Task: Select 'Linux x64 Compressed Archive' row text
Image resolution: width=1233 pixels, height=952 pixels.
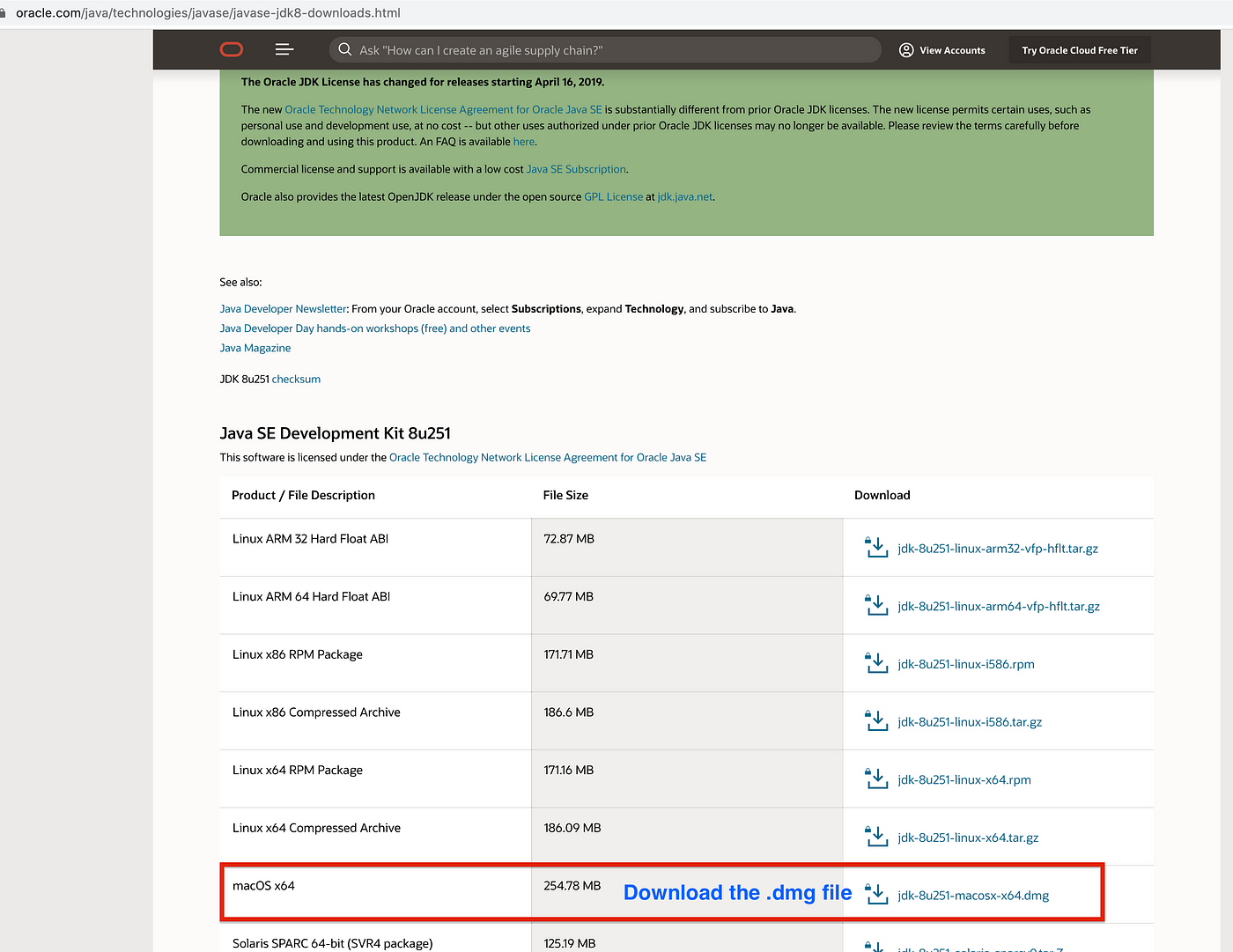Action: (316, 828)
